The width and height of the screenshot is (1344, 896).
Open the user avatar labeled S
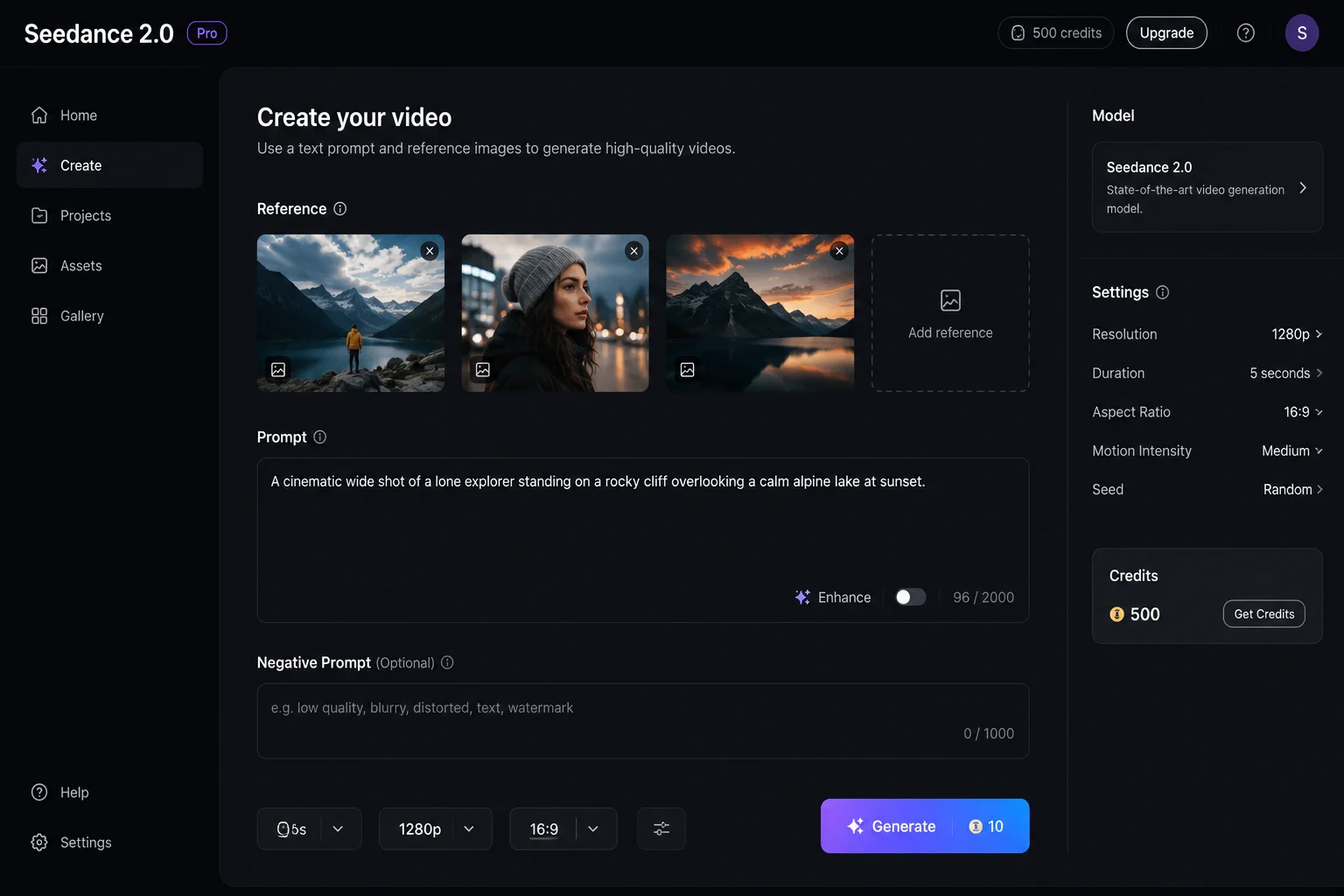point(1302,33)
